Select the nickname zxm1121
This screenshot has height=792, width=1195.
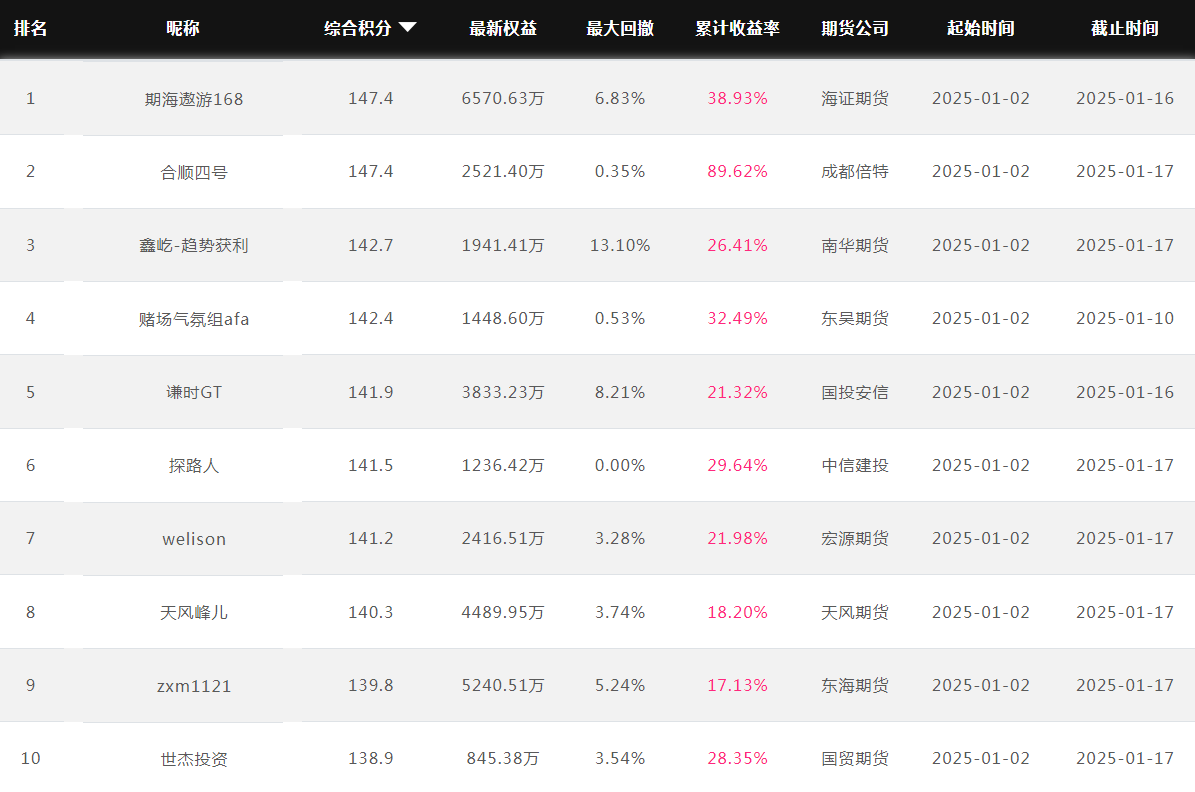pyautogui.click(x=194, y=686)
